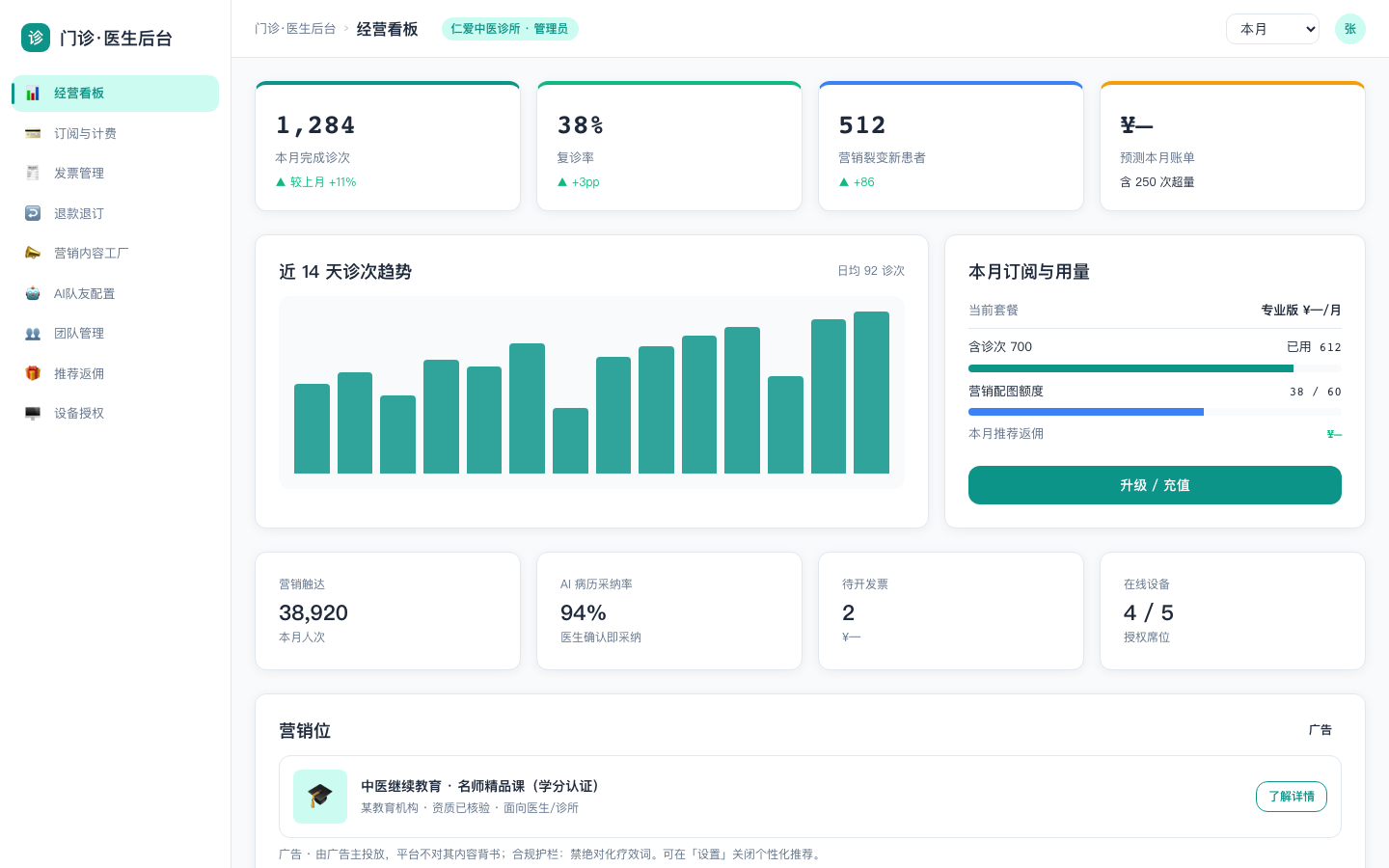The height and width of the screenshot is (868, 1389).
Task: Click the 含诊次 usage progress bar
Action: click(x=1155, y=368)
